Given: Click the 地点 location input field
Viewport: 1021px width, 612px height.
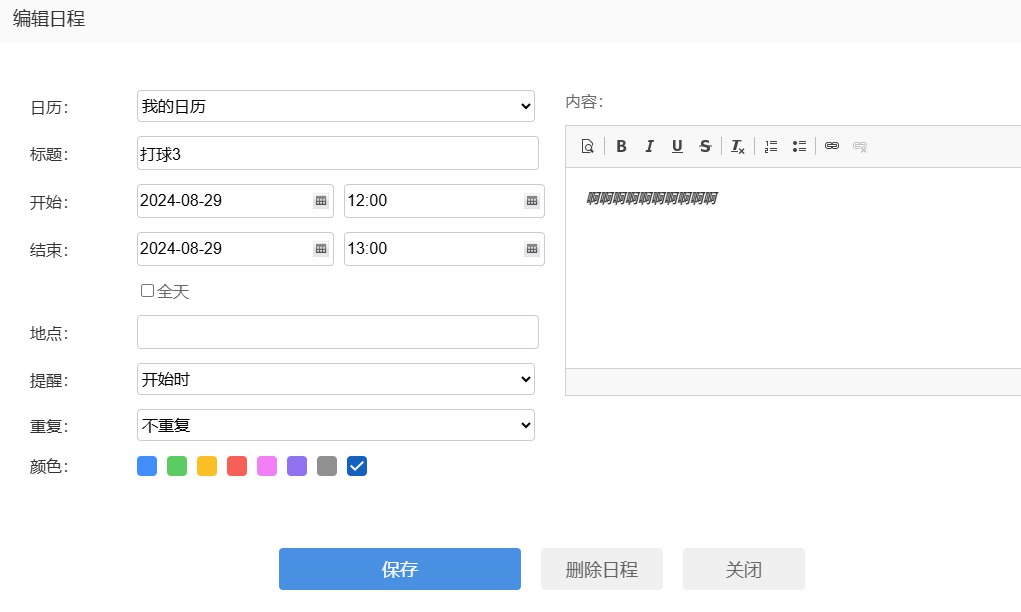Looking at the screenshot, I should pyautogui.click(x=338, y=332).
